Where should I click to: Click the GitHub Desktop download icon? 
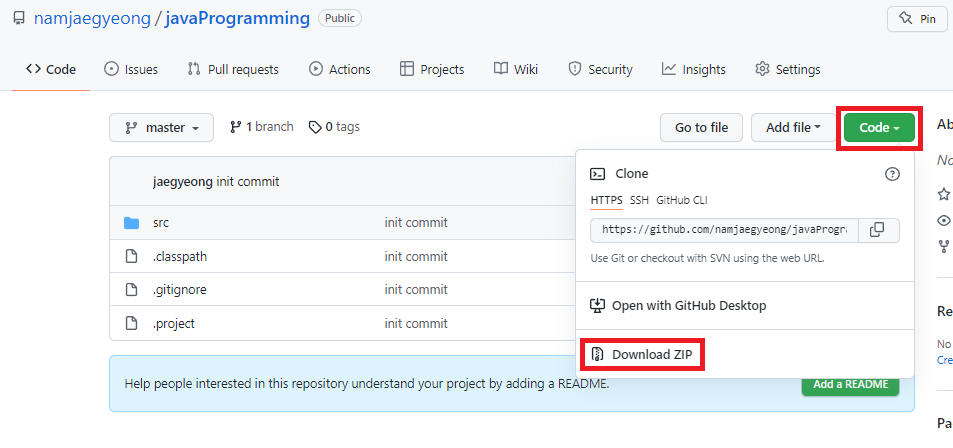(597, 306)
